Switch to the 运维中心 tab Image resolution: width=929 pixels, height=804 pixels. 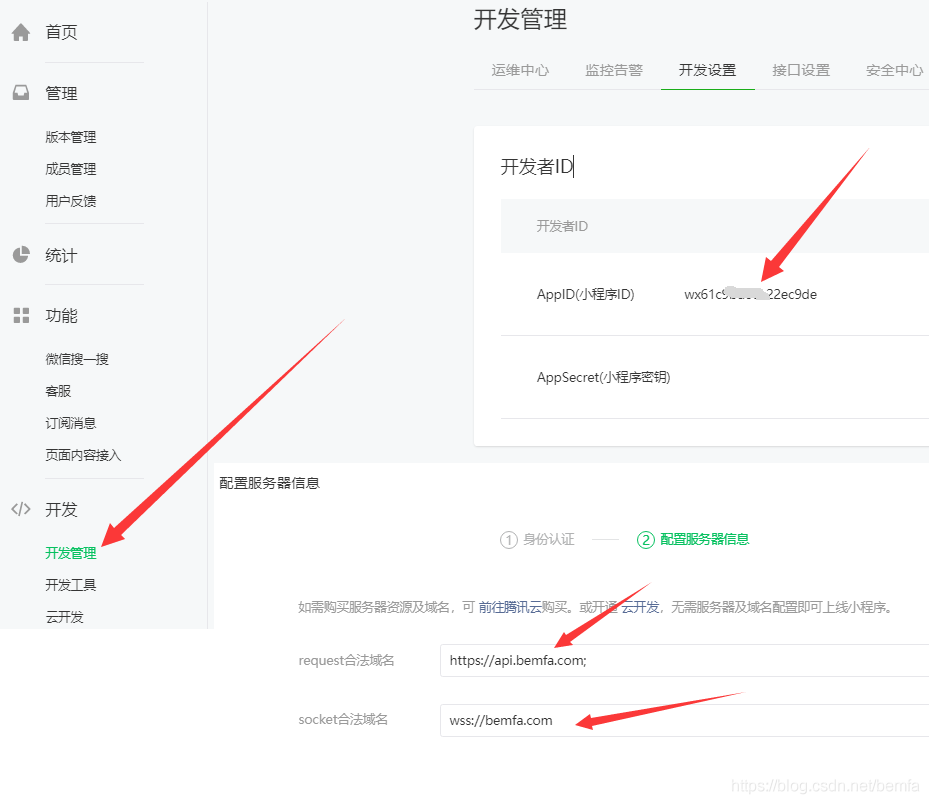(520, 70)
